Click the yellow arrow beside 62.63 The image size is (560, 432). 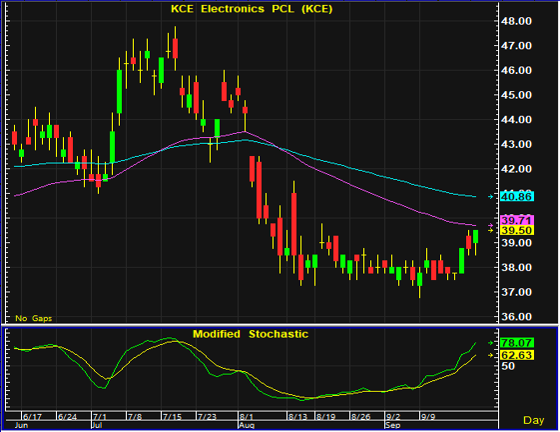pos(491,355)
